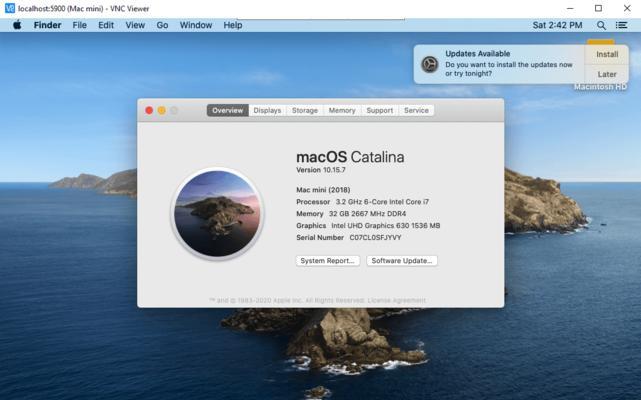Image resolution: width=641 pixels, height=400 pixels.
Task: Open Notification Center list icon
Action: tap(621, 25)
